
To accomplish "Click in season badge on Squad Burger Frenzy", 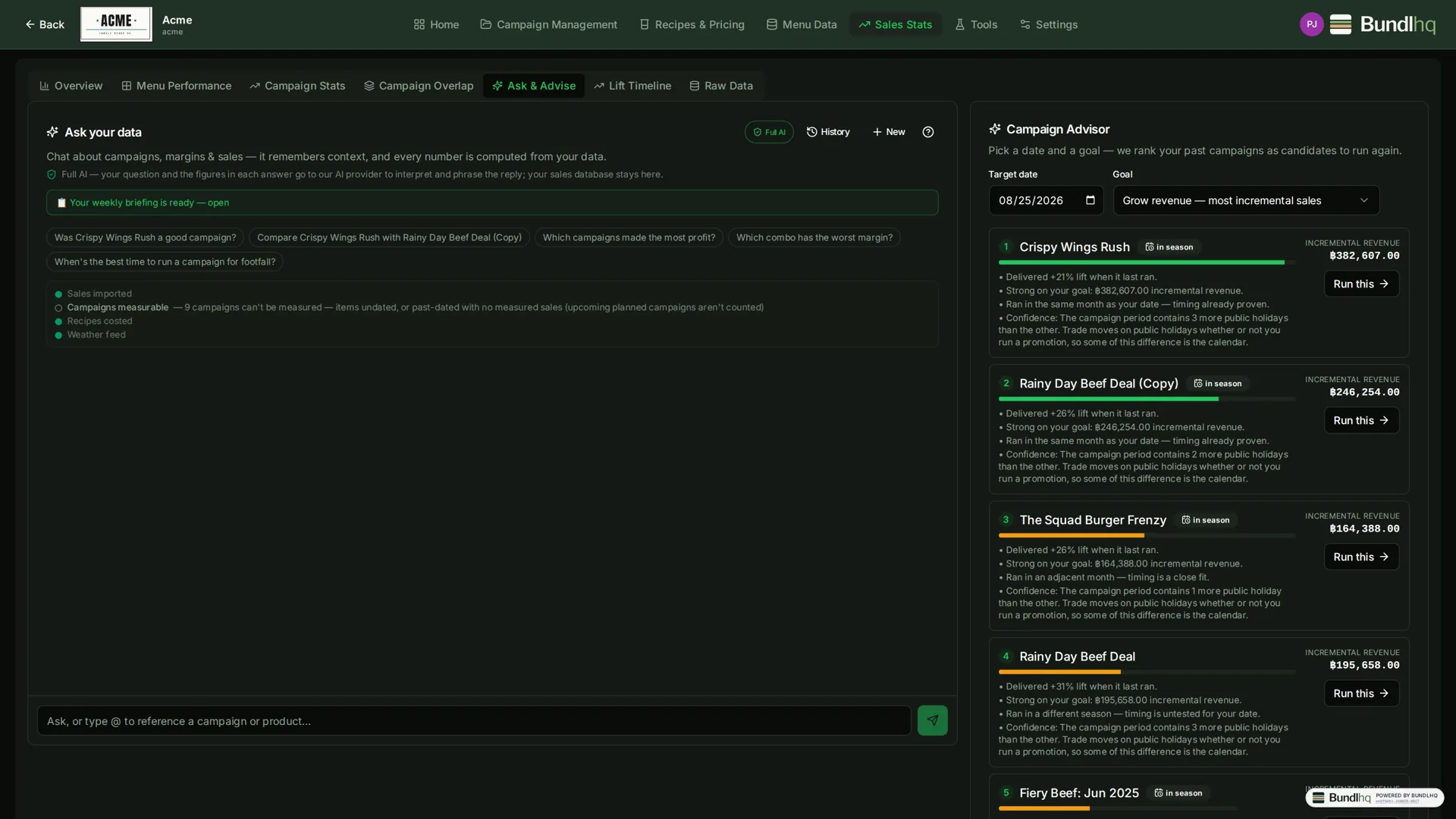I will (1205, 520).
